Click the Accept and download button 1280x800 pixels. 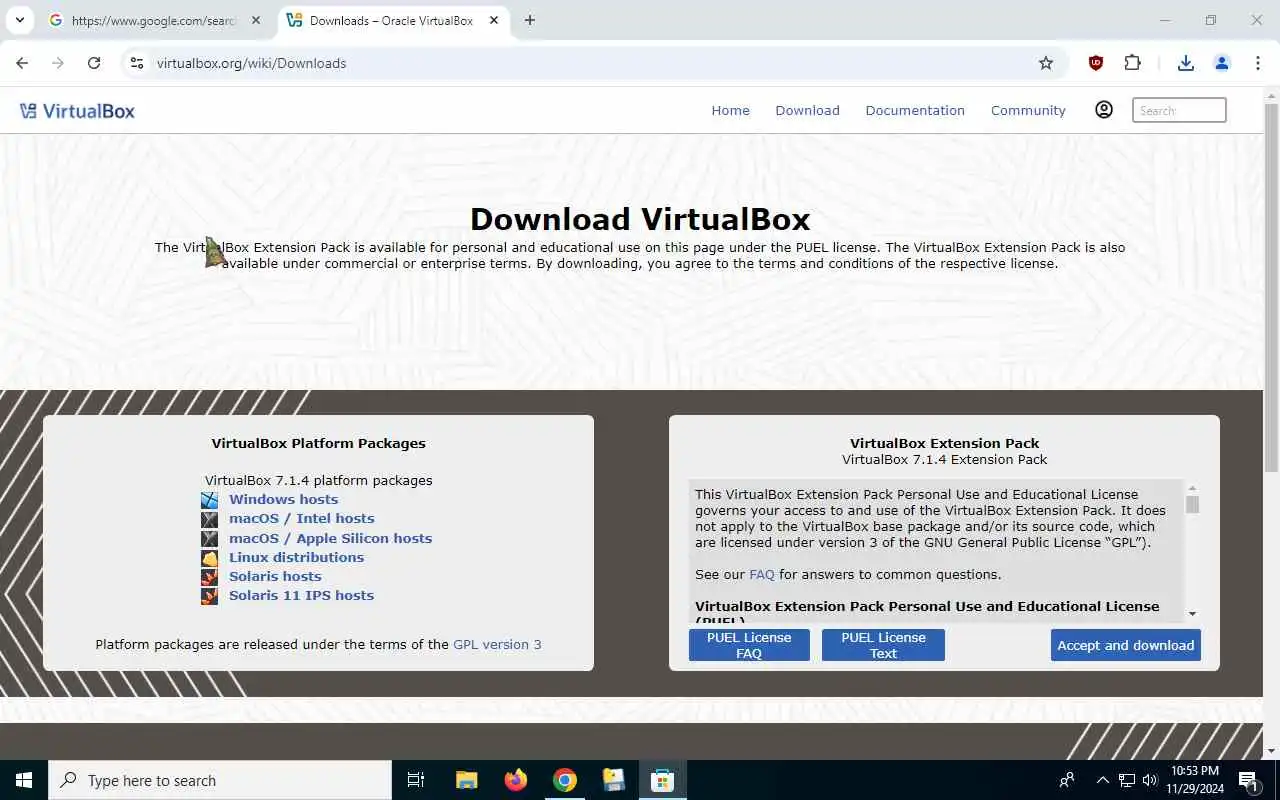[x=1126, y=645]
